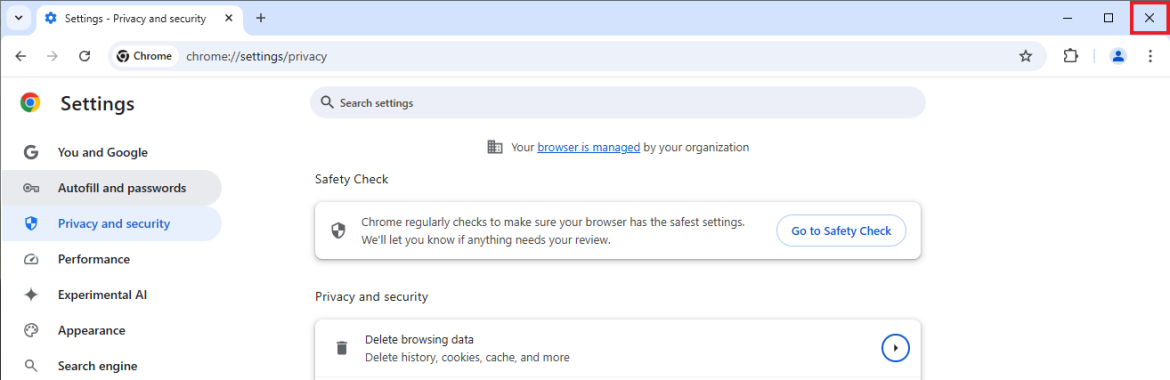The image size is (1170, 380).
Task: Open the Chrome three-dot menu
Action: tap(1150, 56)
